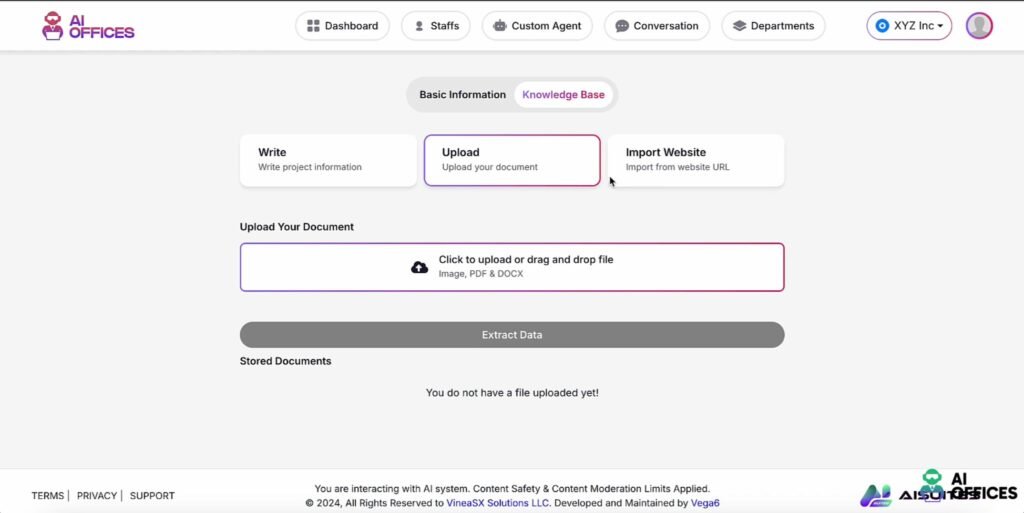
Task: Click the Departments layers icon
Action: [739, 26]
